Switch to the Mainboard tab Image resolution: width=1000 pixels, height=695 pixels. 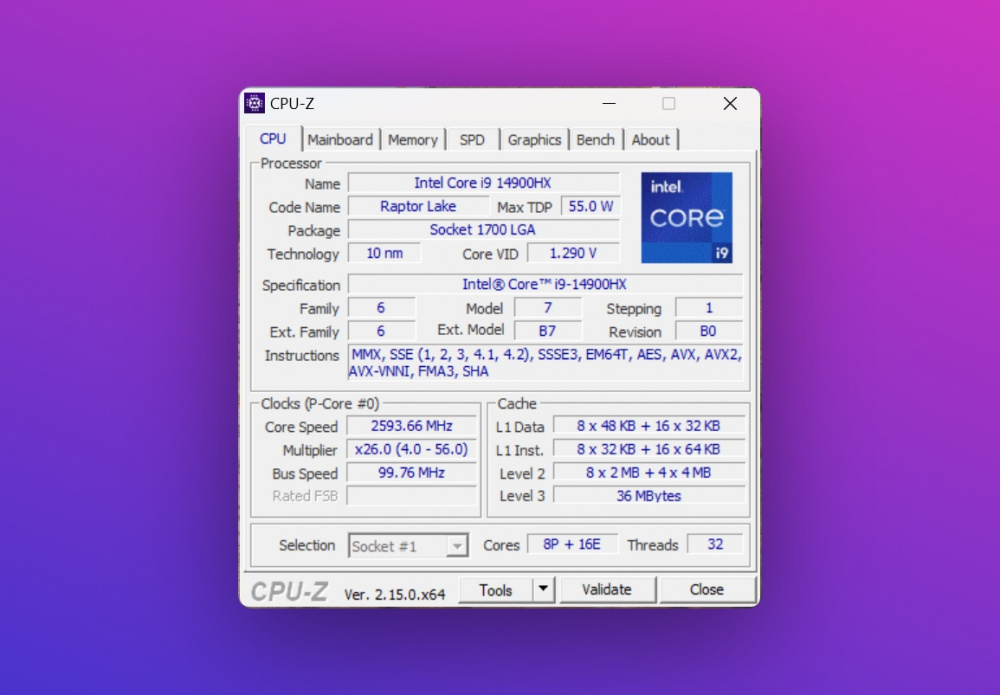click(x=340, y=140)
